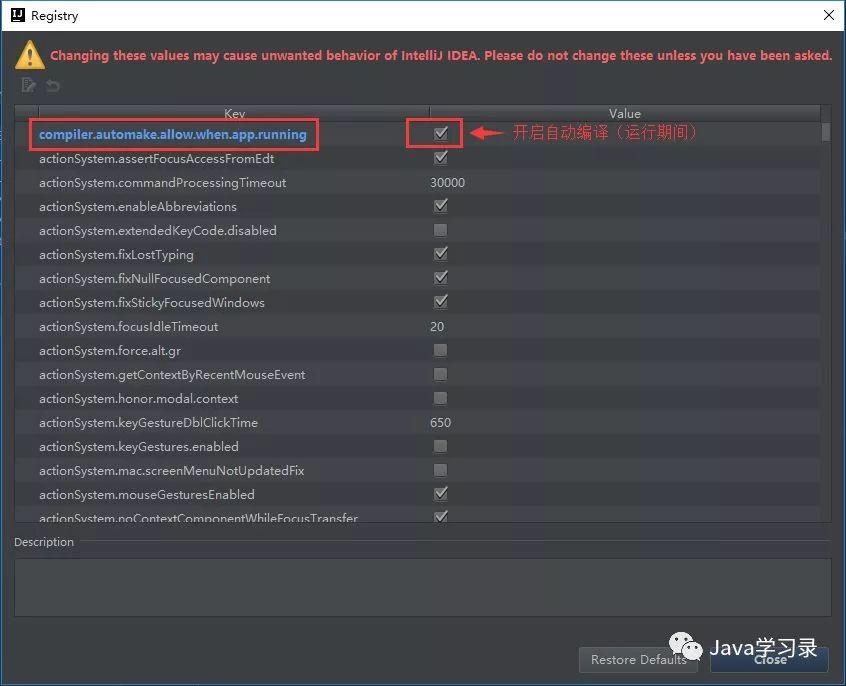This screenshot has height=686, width=846.
Task: Select the actionSystem.commandProcessingTimeout key
Action: [162, 182]
